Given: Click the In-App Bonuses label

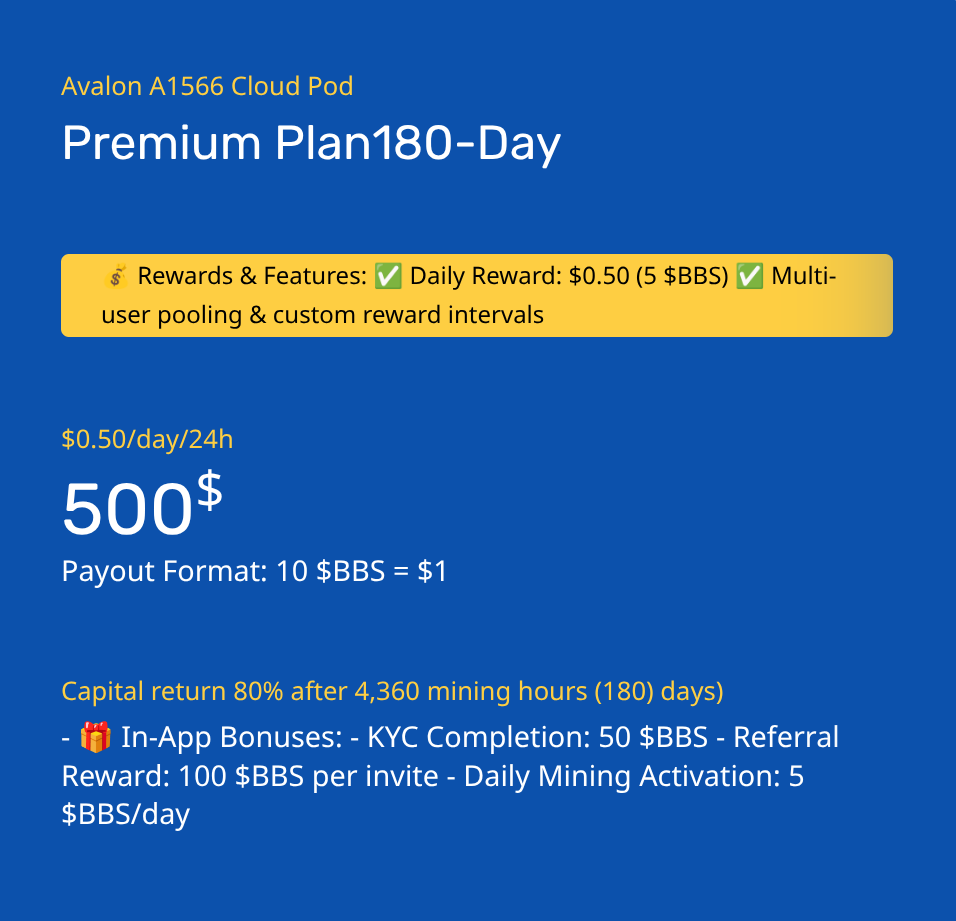Looking at the screenshot, I should [x=232, y=737].
